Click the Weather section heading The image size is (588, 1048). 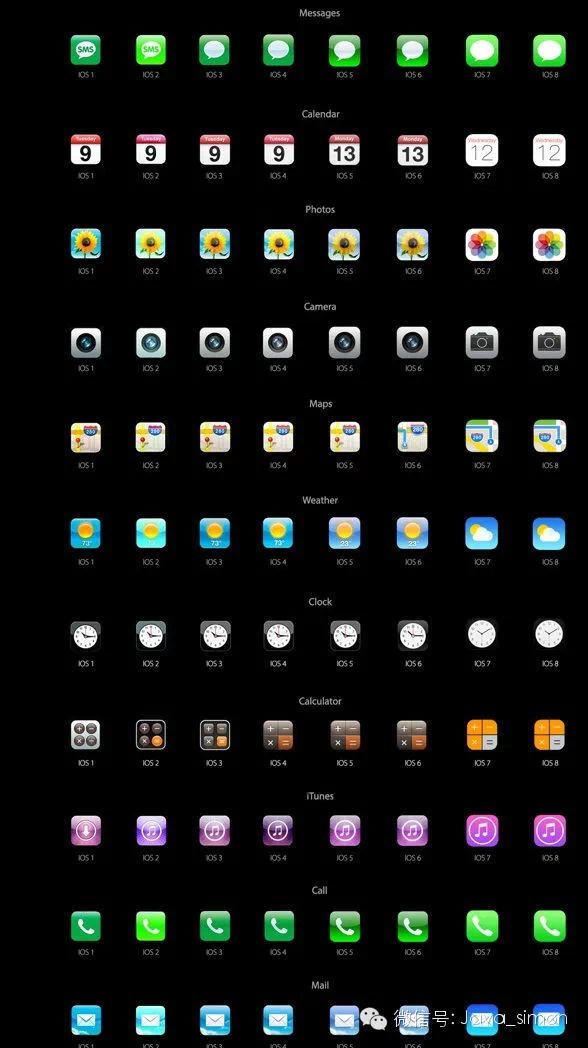(320, 501)
